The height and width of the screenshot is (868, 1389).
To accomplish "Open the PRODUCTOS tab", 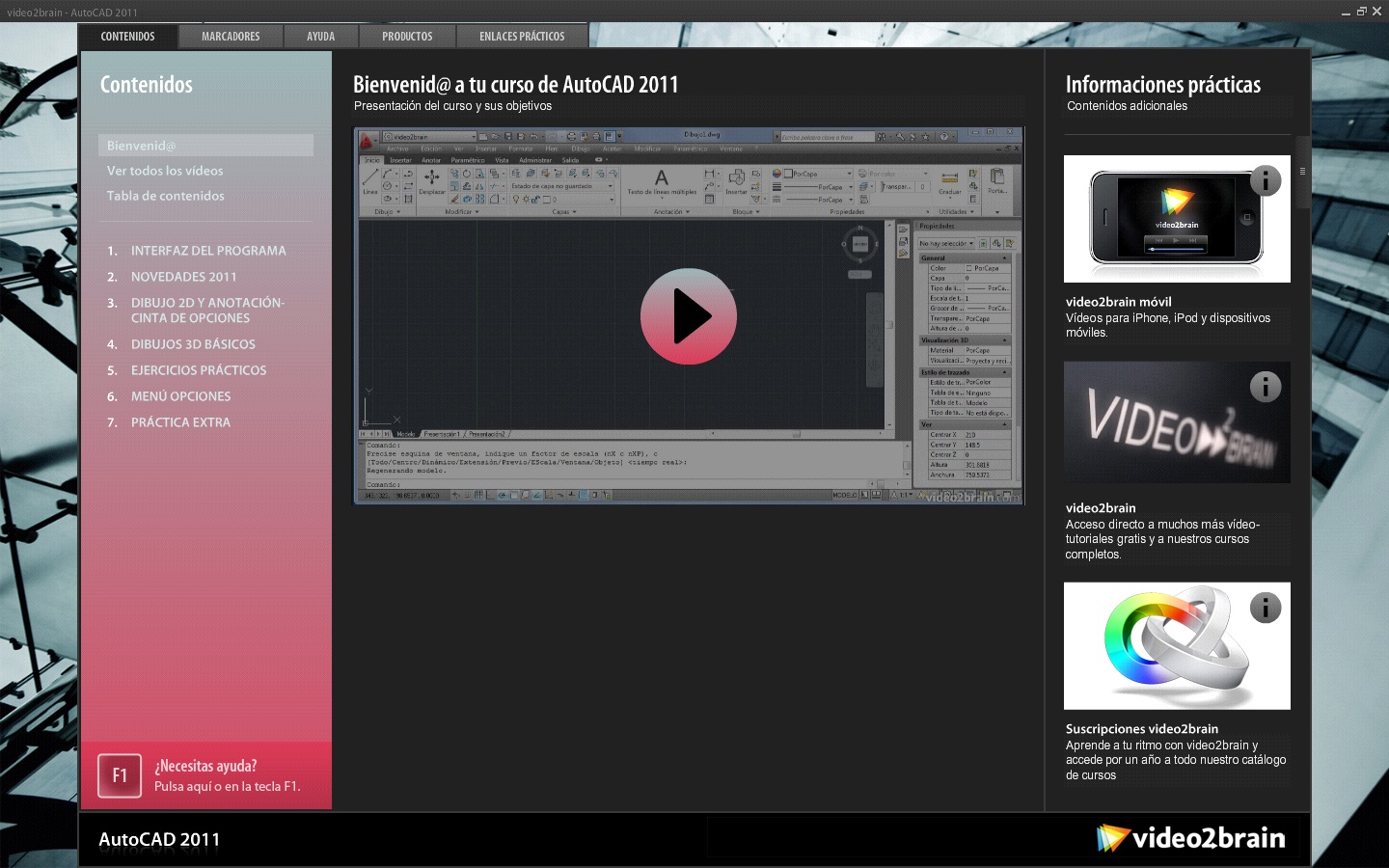I will tap(407, 37).
